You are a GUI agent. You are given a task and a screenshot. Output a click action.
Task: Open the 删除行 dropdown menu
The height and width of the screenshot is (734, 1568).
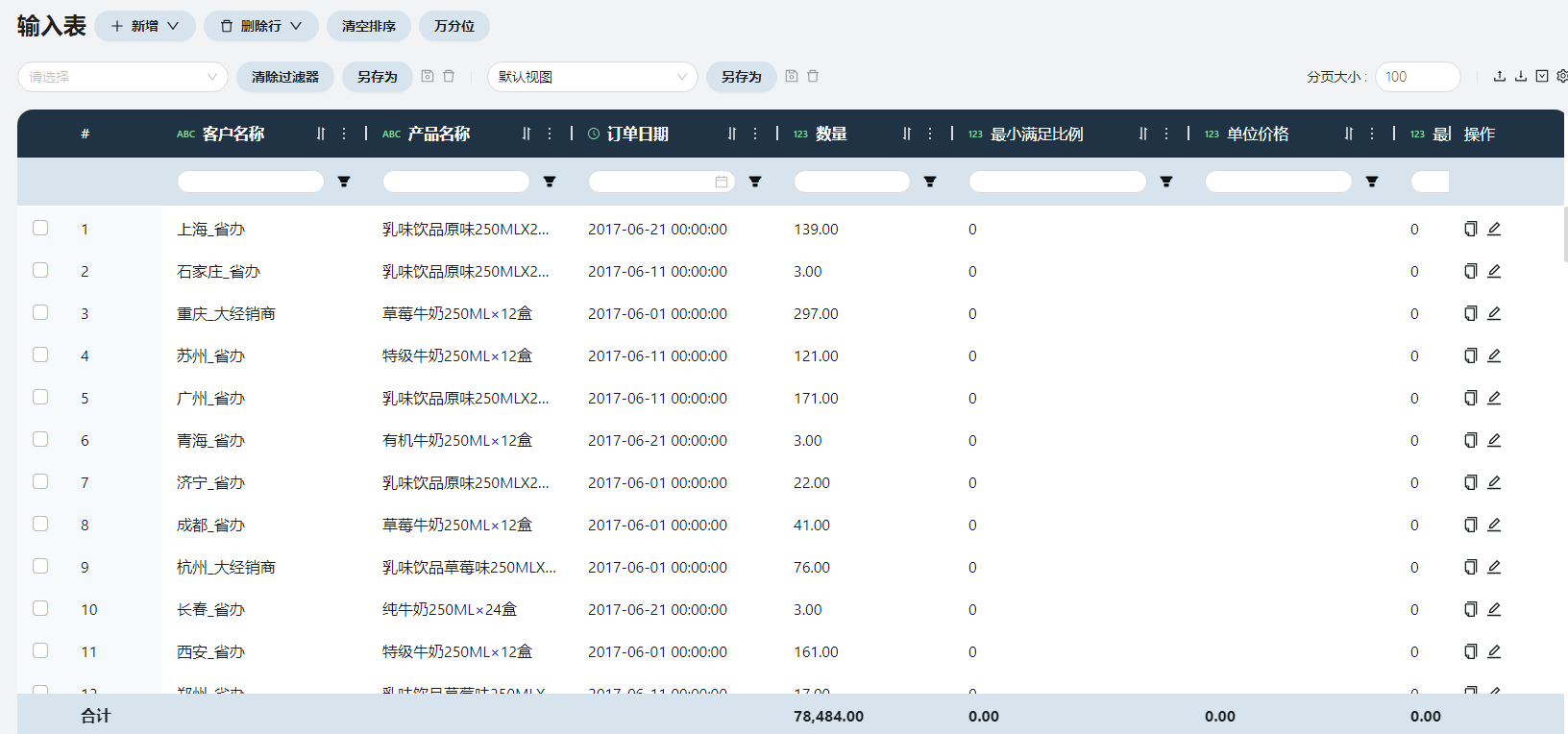(260, 26)
